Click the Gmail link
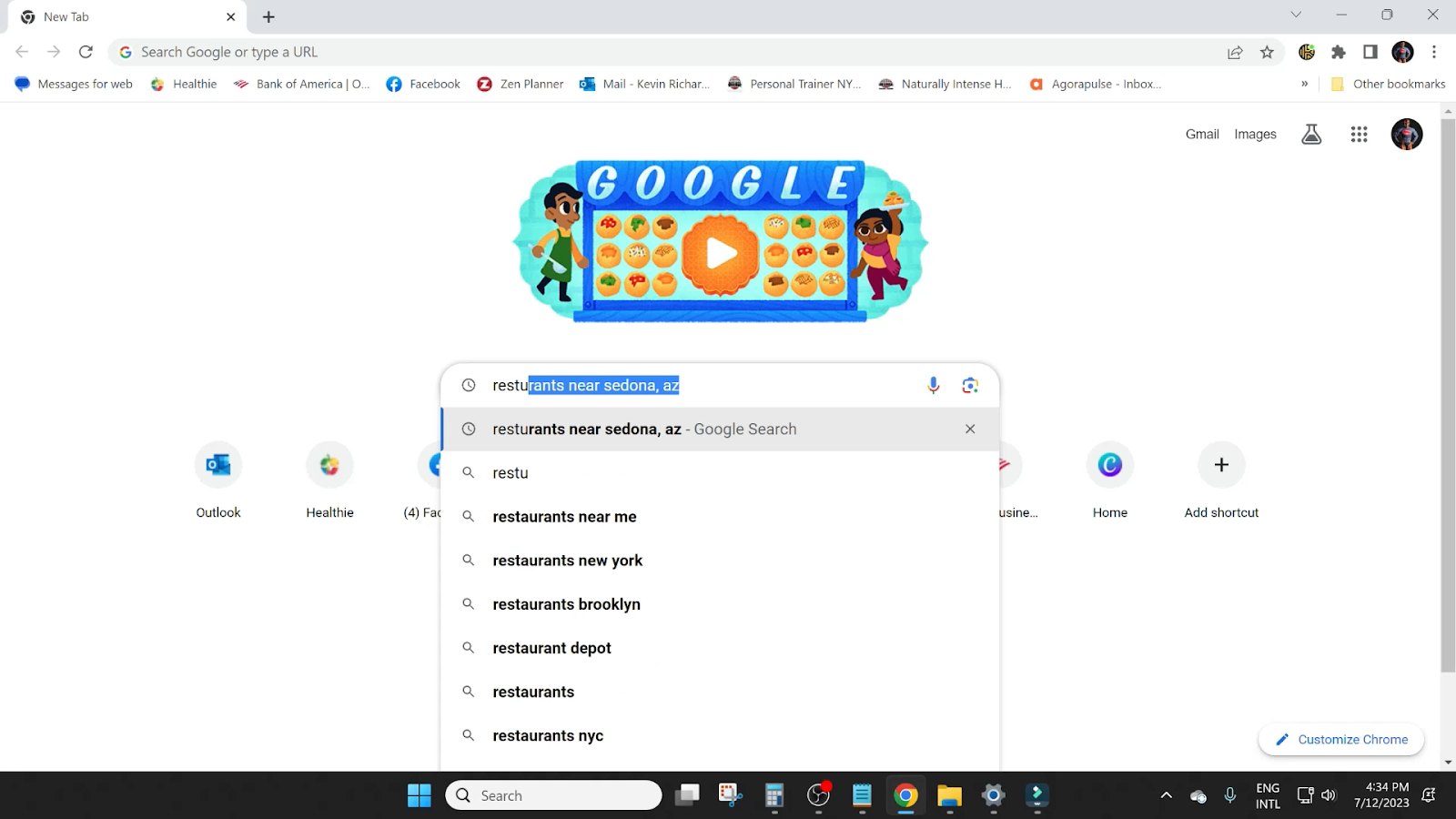Screen dimensions: 1456x819 pyautogui.click(x=1201, y=135)
